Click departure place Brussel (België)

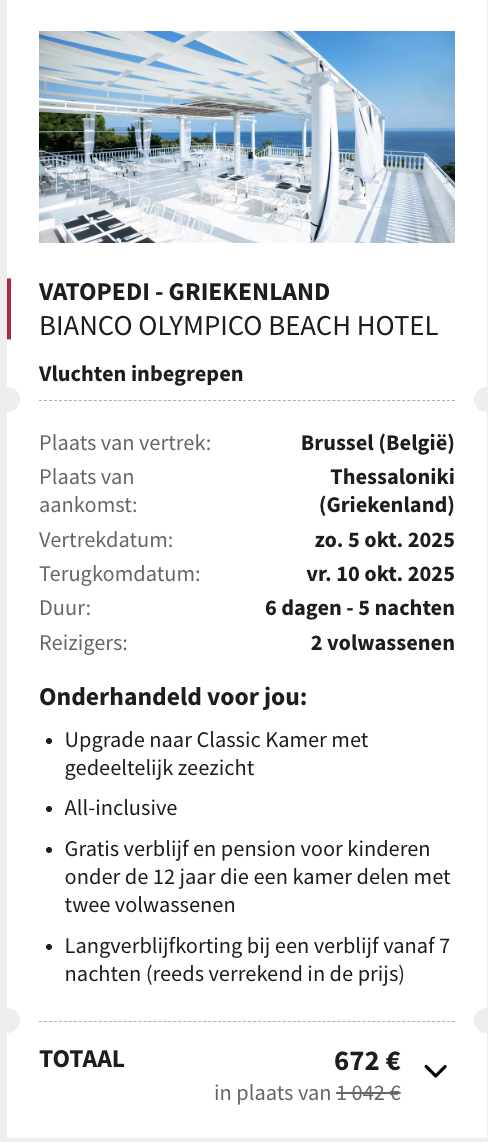(377, 442)
